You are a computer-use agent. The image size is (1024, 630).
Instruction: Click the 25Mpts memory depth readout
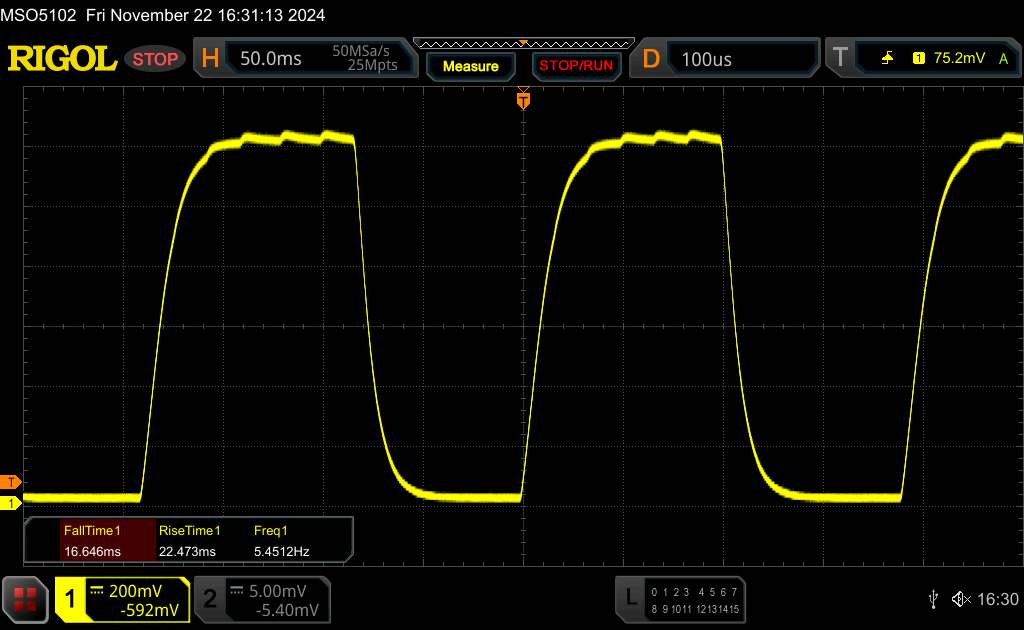tap(372, 65)
